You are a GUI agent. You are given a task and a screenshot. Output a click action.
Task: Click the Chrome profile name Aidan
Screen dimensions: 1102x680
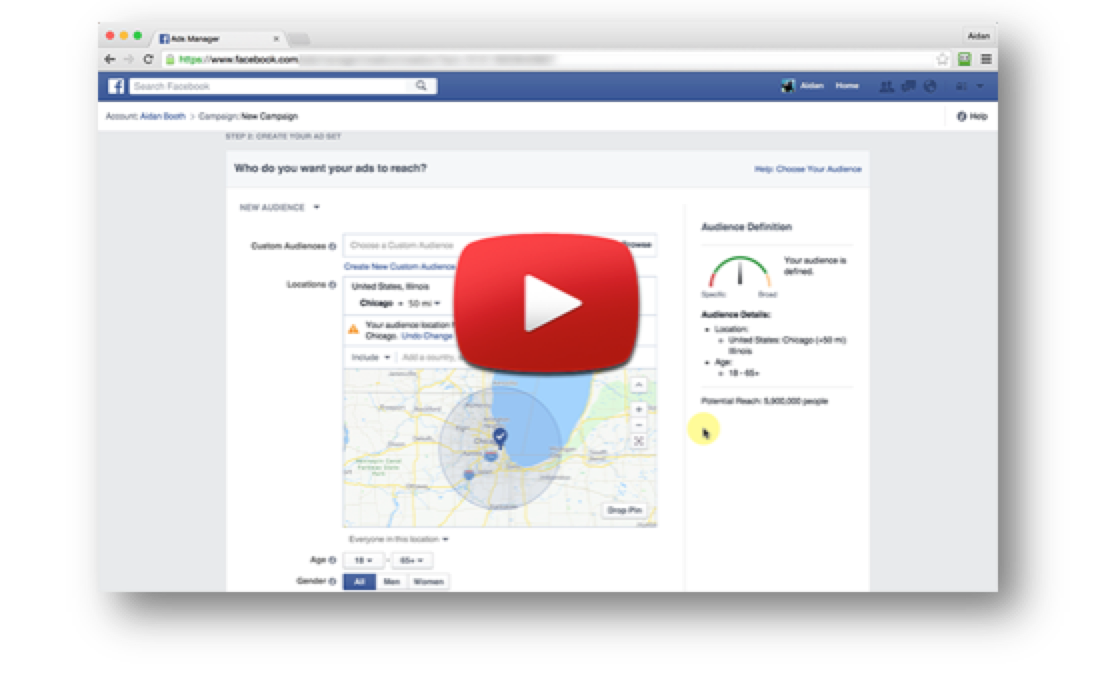point(978,36)
